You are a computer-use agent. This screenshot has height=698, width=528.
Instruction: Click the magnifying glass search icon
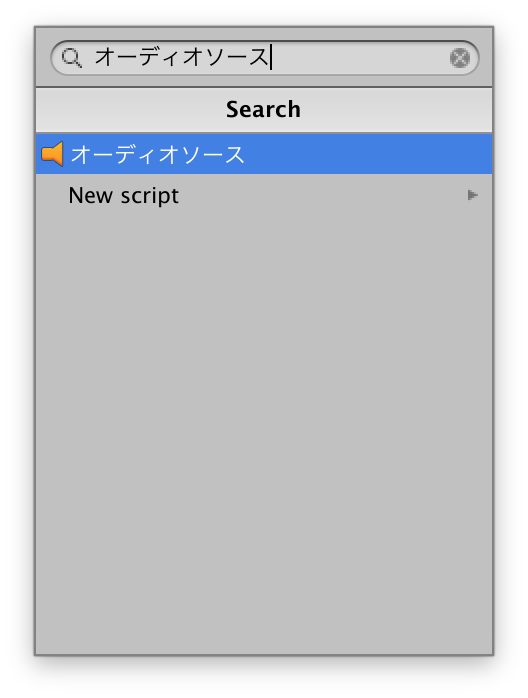[72, 58]
